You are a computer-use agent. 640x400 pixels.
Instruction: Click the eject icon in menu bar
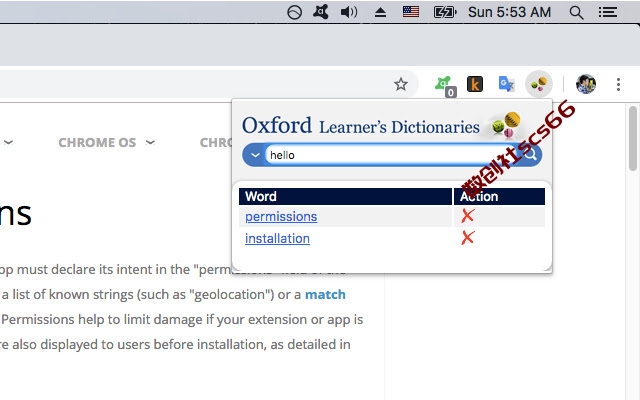click(x=380, y=12)
